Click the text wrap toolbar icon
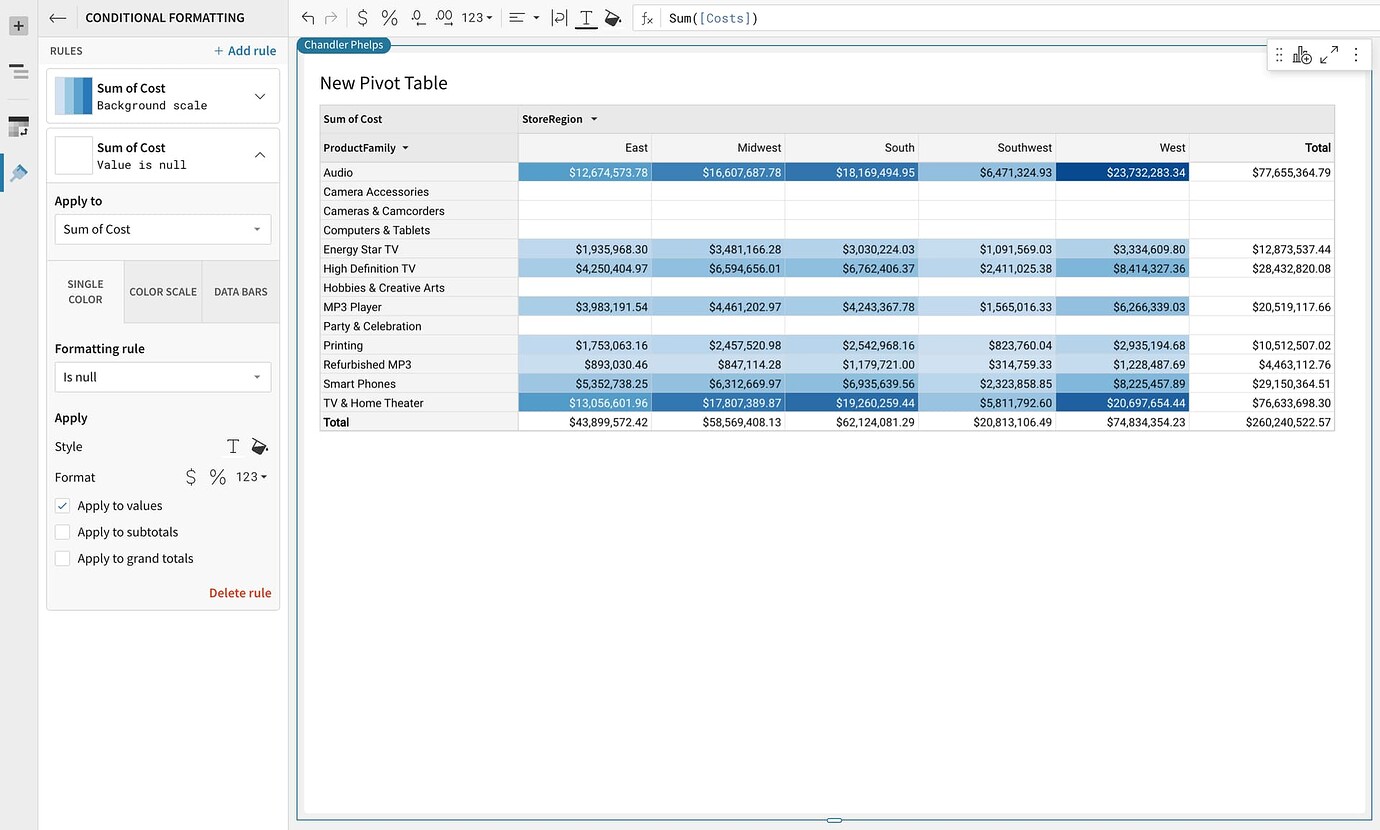This screenshot has width=1380, height=830. click(559, 17)
